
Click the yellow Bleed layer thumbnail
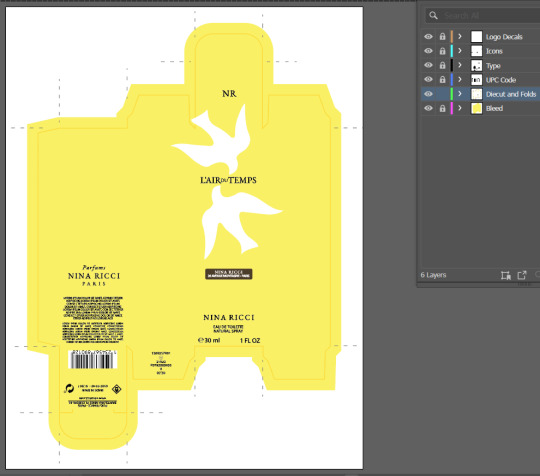click(476, 108)
